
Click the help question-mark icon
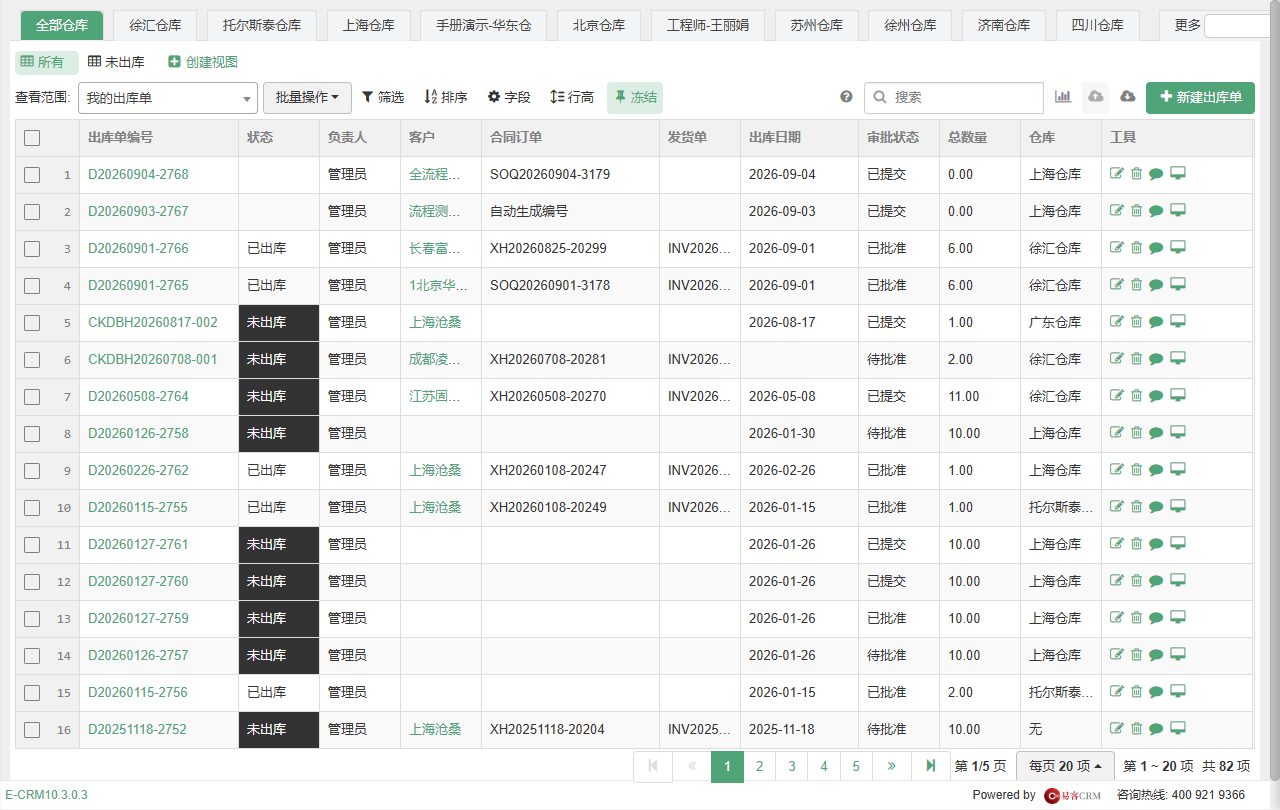tap(847, 97)
